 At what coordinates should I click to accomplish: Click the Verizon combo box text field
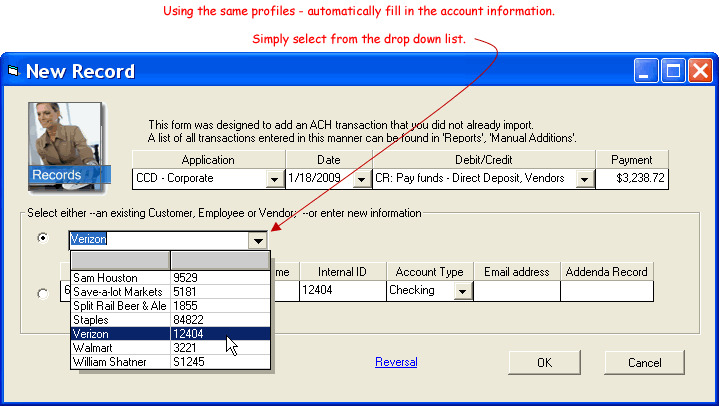[159, 239]
